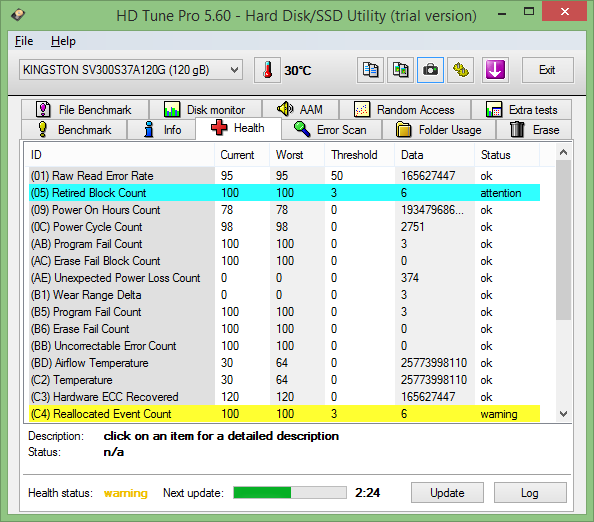The width and height of the screenshot is (594, 522).
Task: Select the (B6) Erase Fail Count row
Action: 284,329
